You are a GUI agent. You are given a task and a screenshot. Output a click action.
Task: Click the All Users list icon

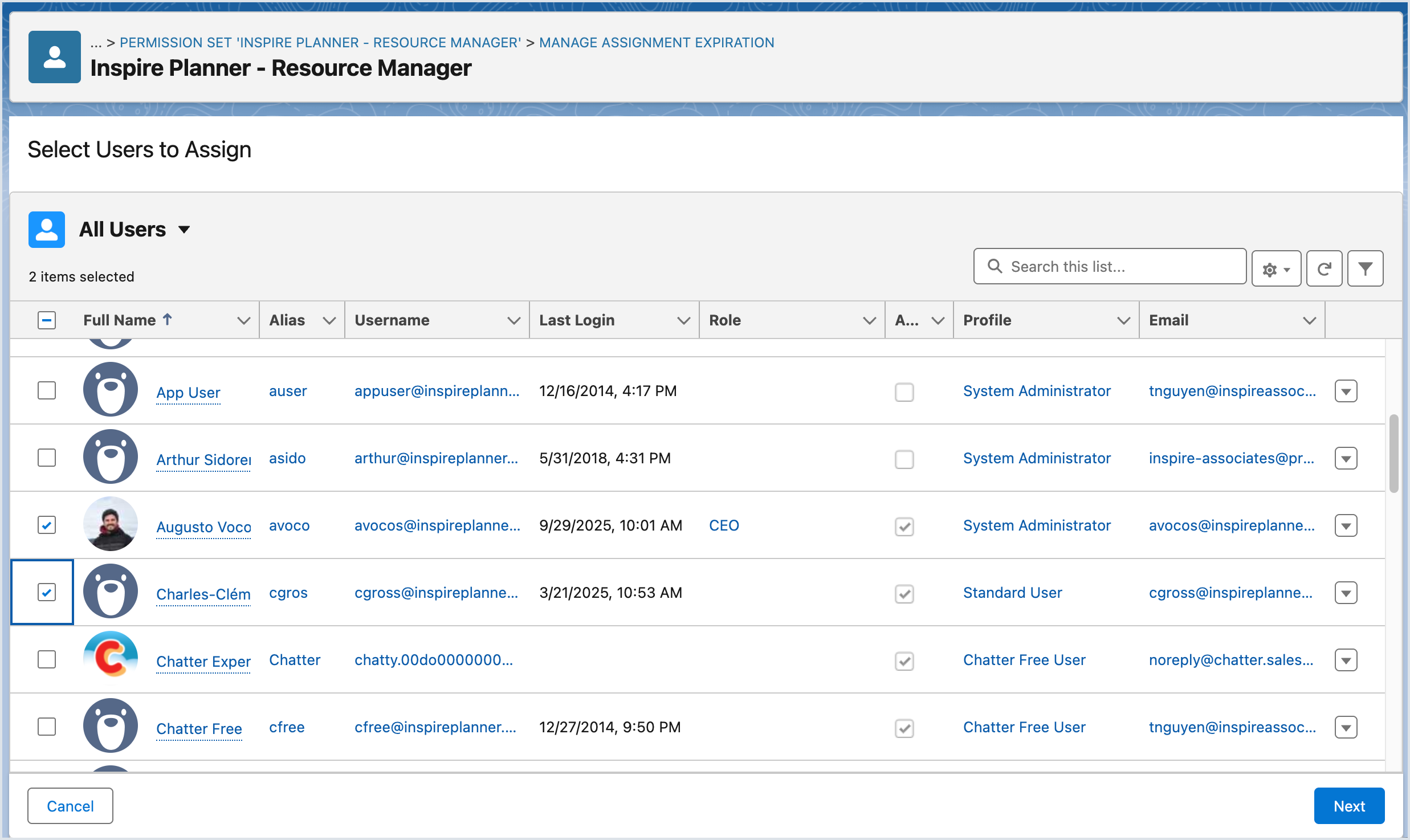click(x=47, y=230)
